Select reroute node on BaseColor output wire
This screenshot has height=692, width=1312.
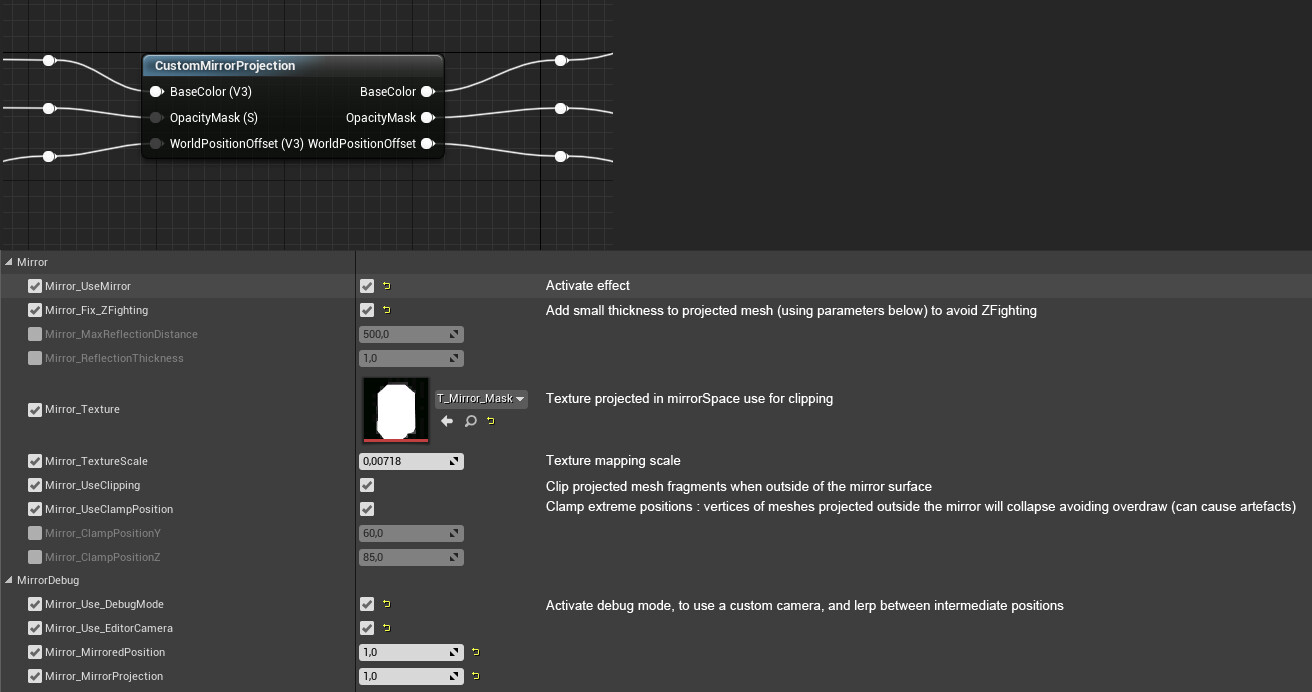pos(561,61)
